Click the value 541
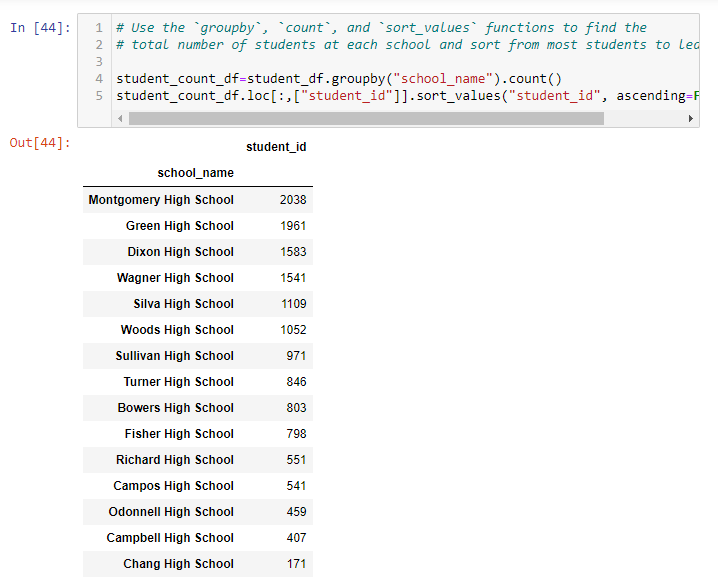Viewport: 718px width, 587px height. point(296,486)
